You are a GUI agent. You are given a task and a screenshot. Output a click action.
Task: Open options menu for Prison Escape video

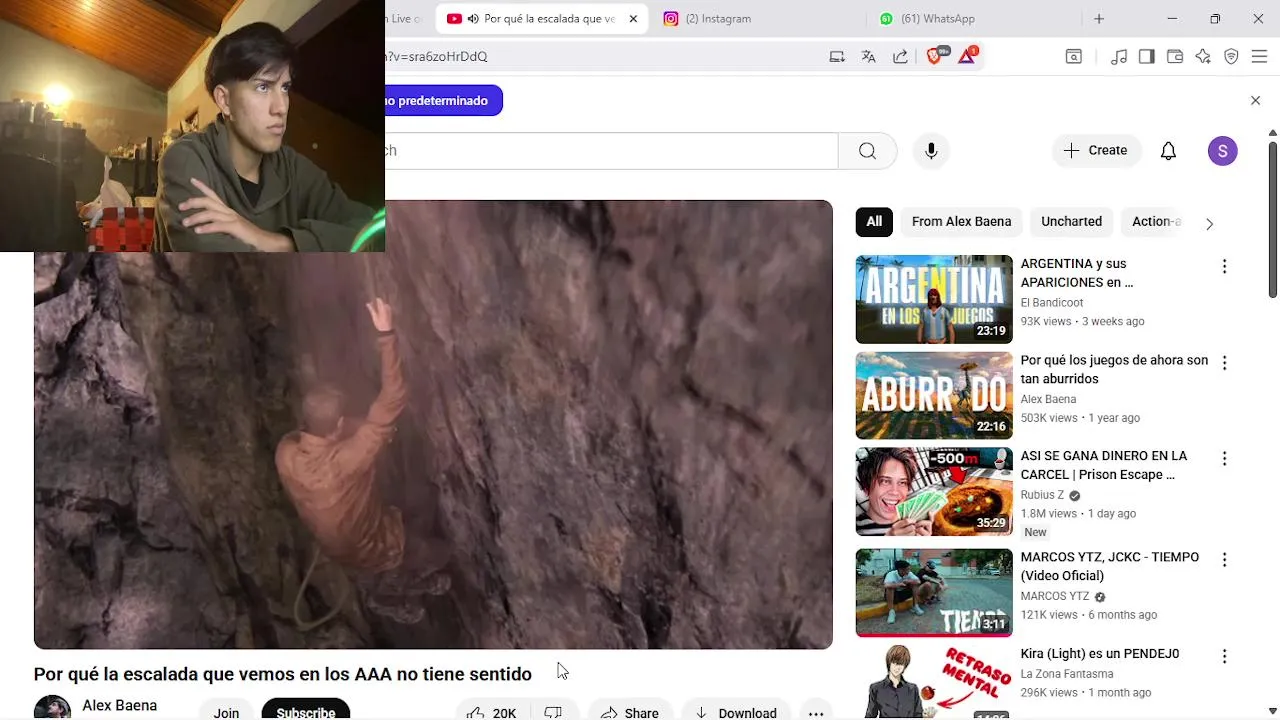click(x=1224, y=459)
